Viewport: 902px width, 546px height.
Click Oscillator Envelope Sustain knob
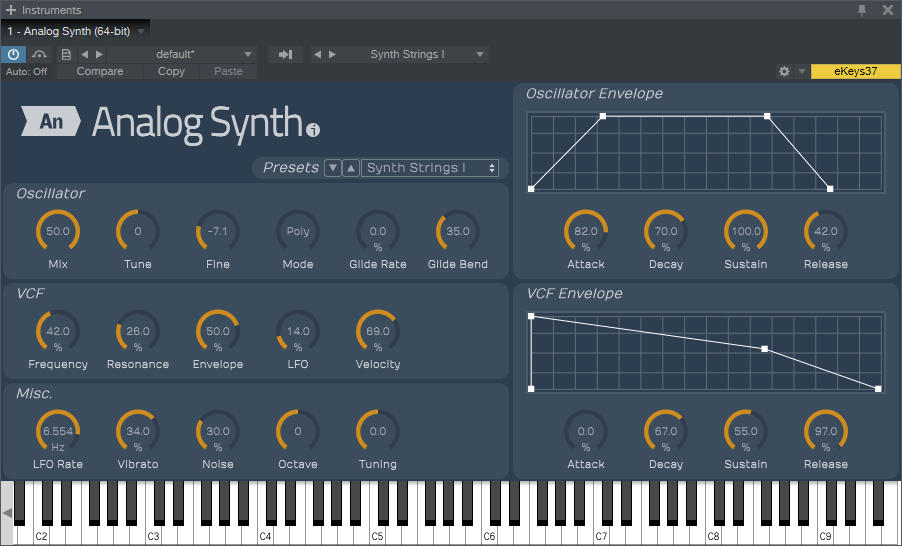[746, 231]
